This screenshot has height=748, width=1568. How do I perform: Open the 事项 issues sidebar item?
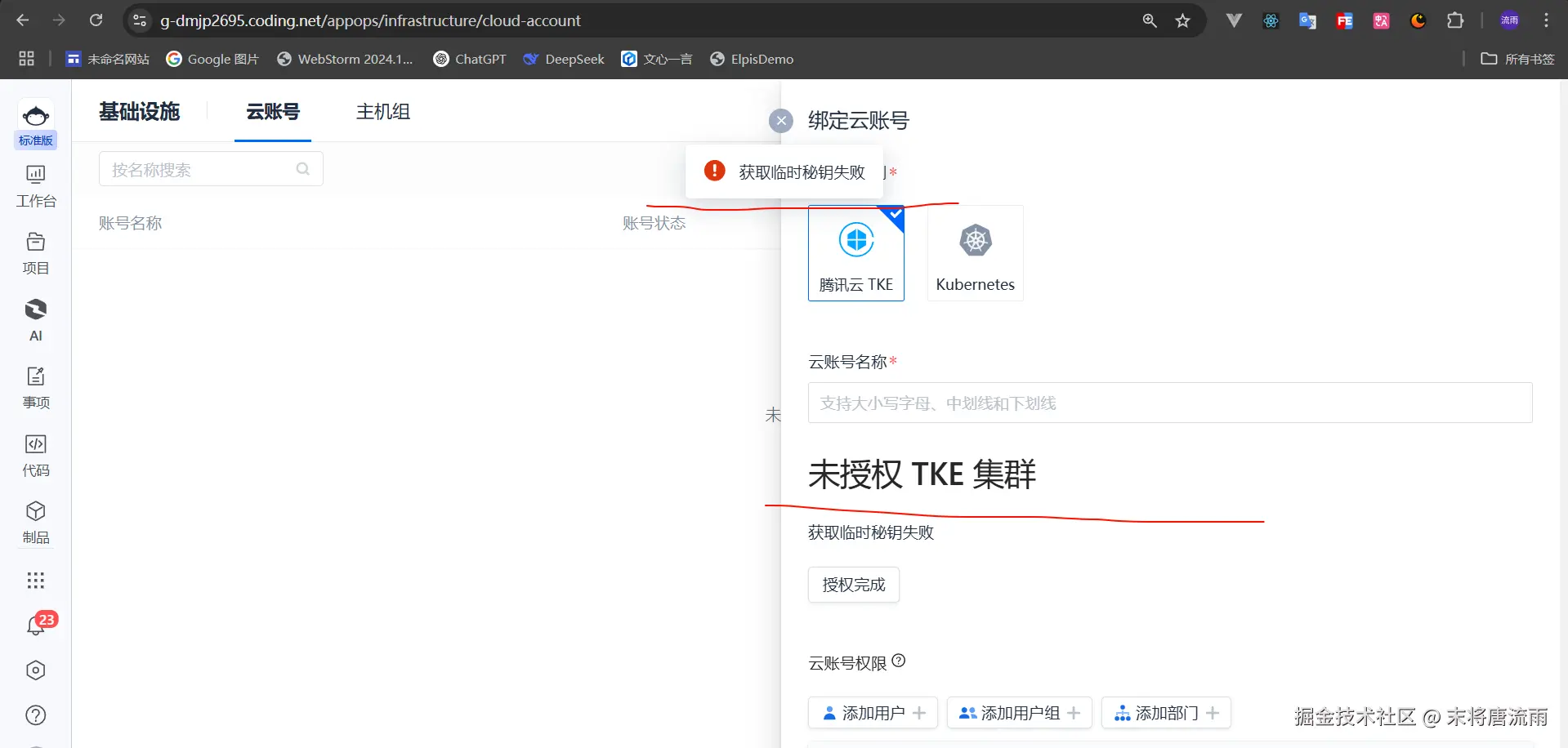(x=35, y=389)
